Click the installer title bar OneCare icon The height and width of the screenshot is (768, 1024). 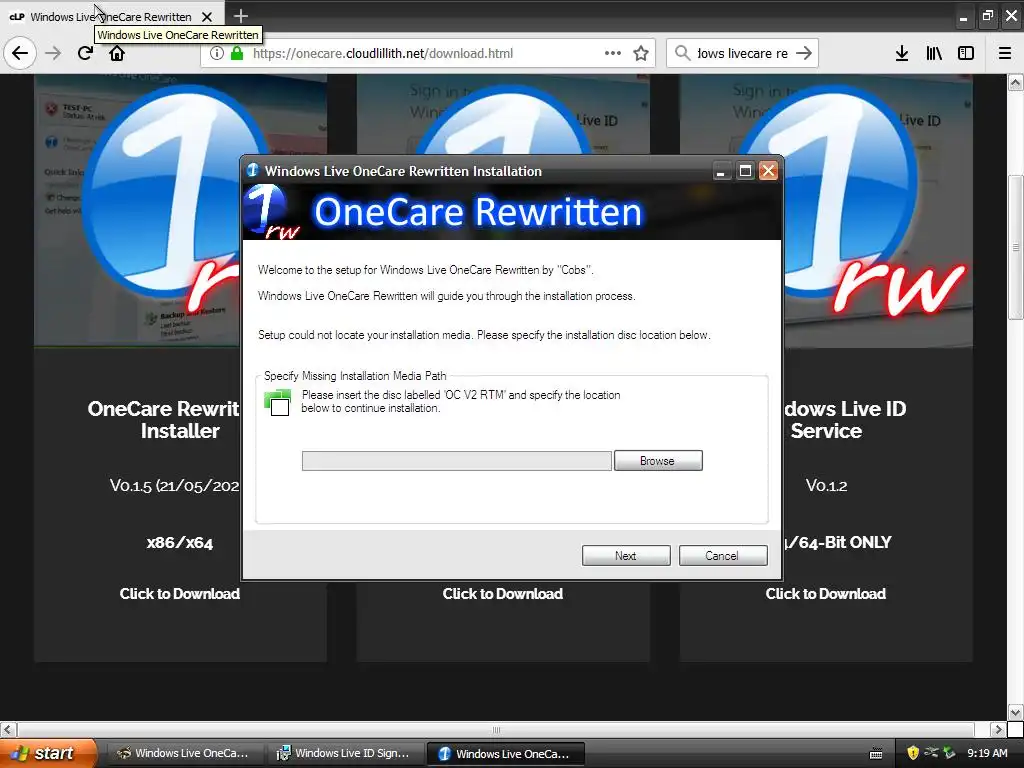point(253,170)
